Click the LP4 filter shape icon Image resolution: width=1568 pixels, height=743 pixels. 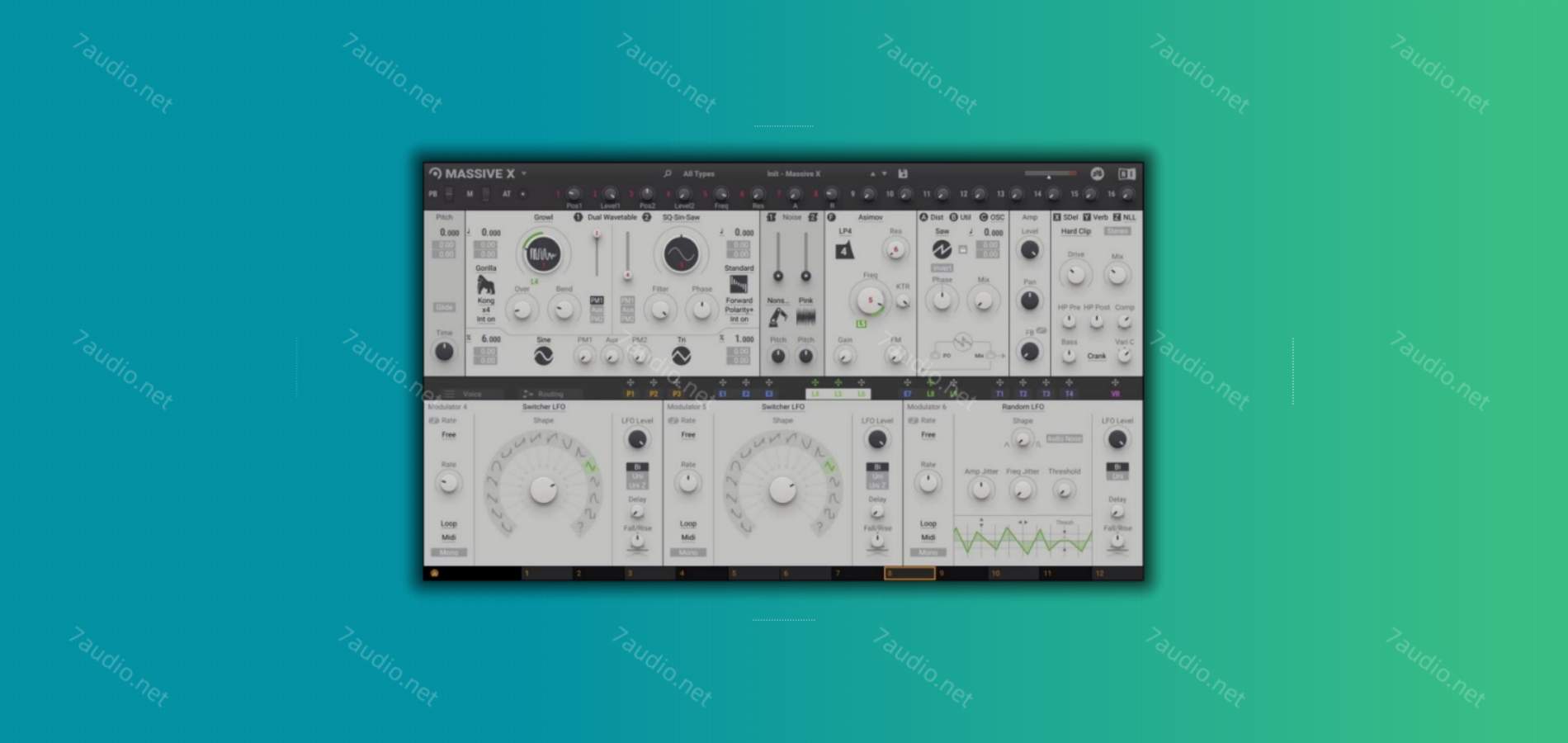pos(844,250)
